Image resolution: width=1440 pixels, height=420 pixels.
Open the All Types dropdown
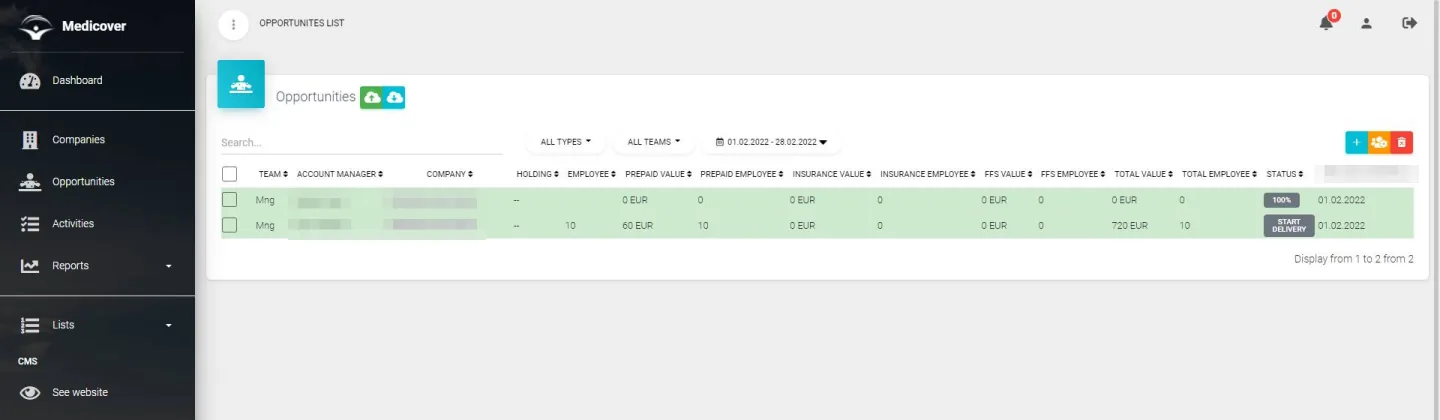[x=566, y=142]
